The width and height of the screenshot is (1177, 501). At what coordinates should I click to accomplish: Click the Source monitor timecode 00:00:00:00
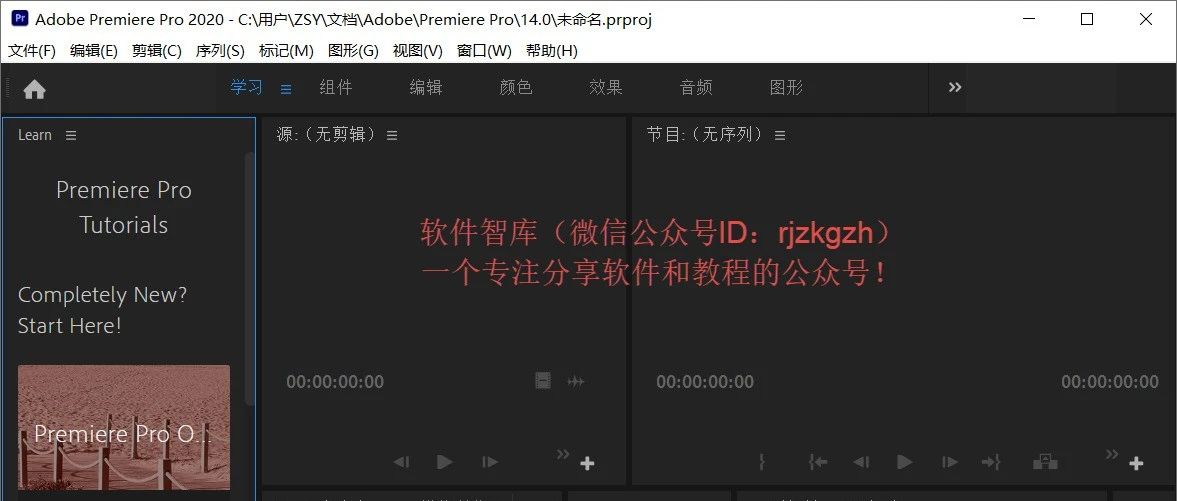pos(335,382)
